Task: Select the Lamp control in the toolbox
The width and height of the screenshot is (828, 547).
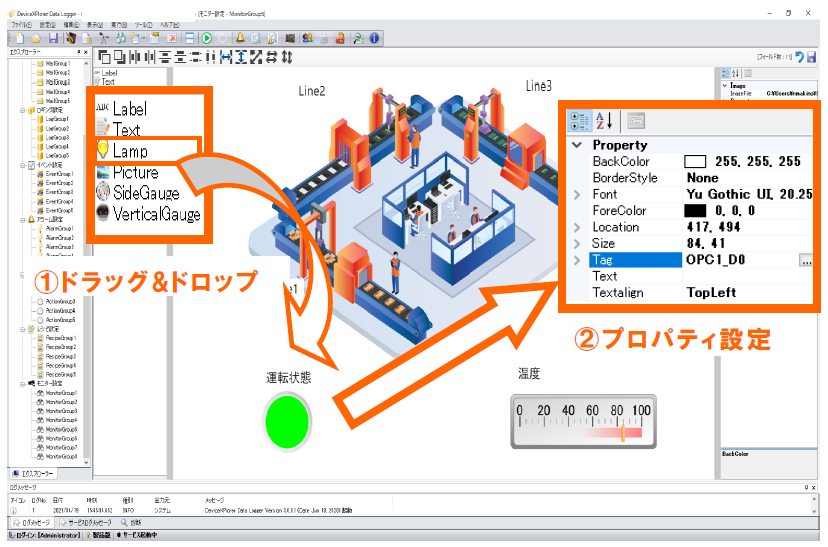Action: coord(128,151)
